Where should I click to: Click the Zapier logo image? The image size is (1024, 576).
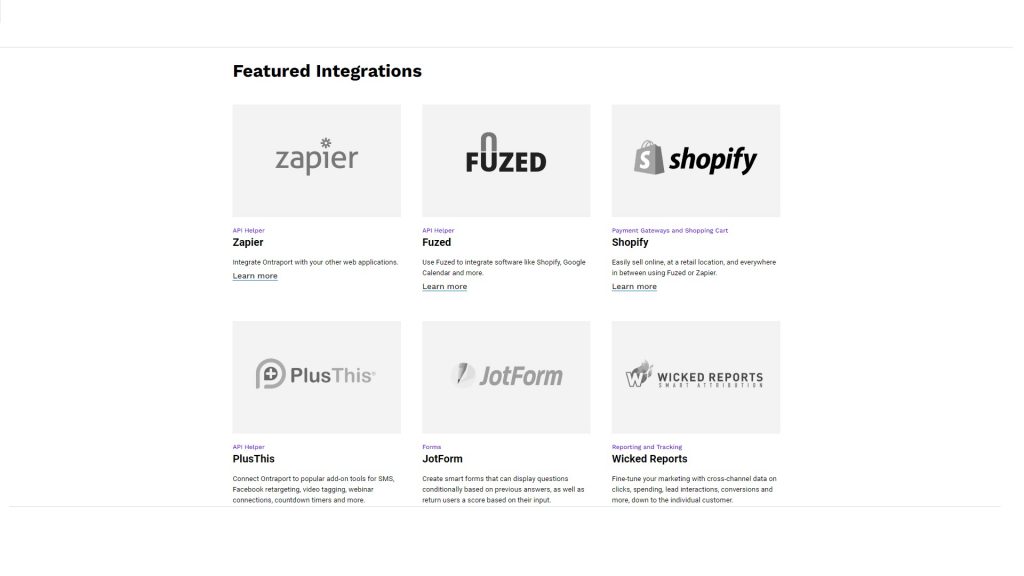pos(316,160)
